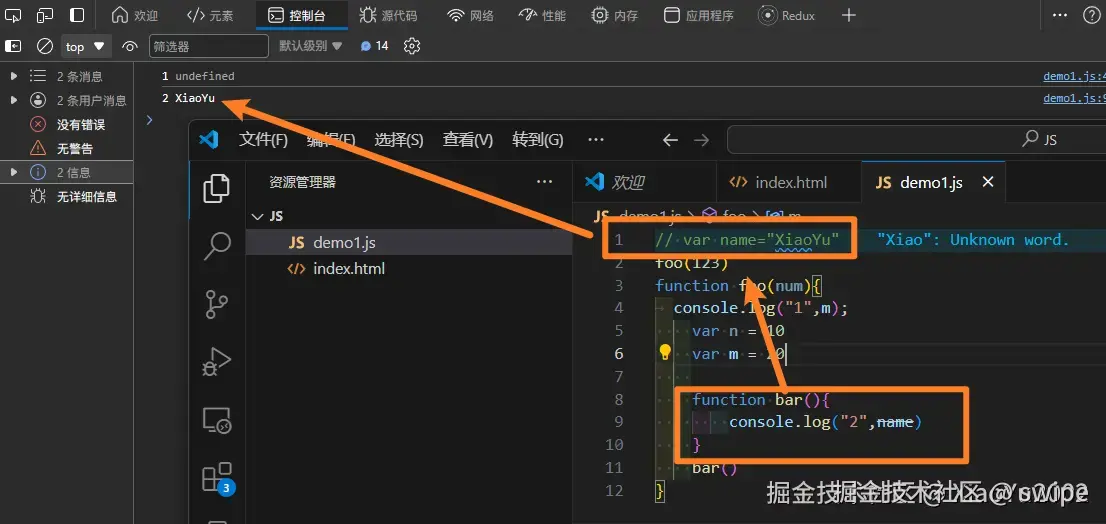This screenshot has height=524, width=1106.
Task: Switch to the 网络 tab
Action: click(x=471, y=15)
